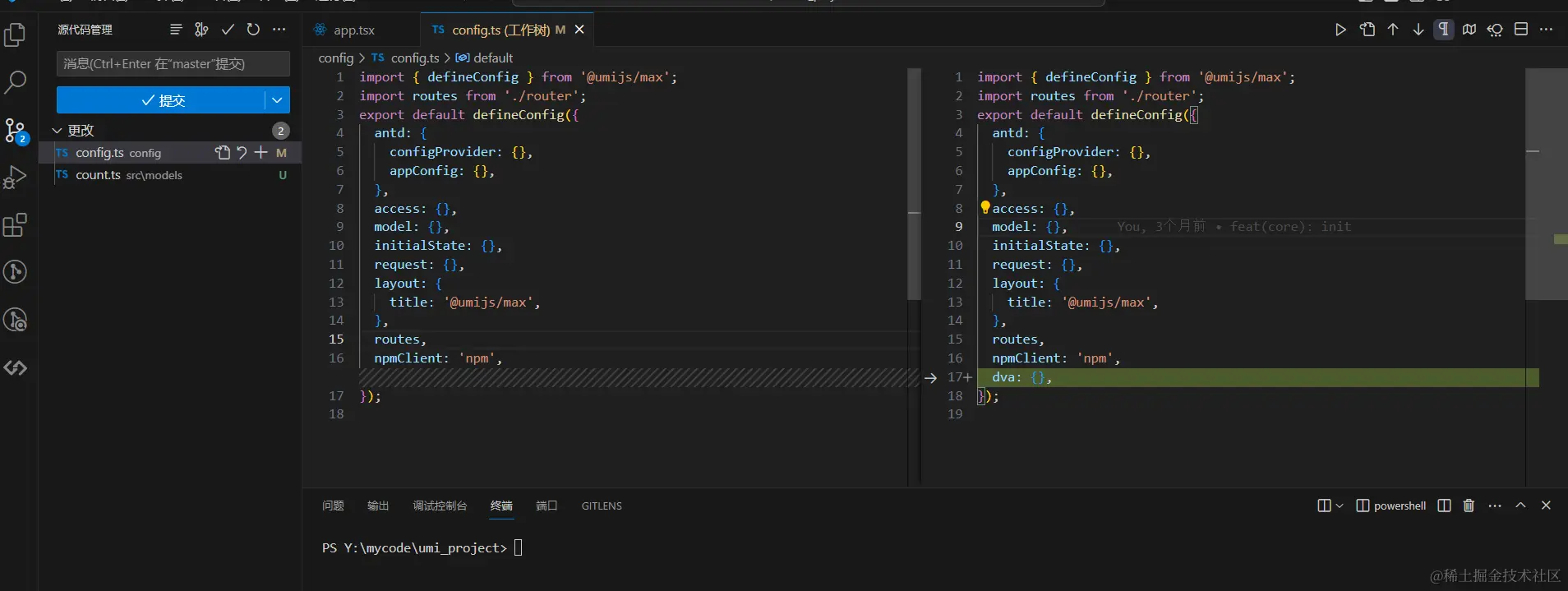Click the GitLens revision navigation icon
This screenshot has width=1568, height=591.
click(x=1495, y=30)
